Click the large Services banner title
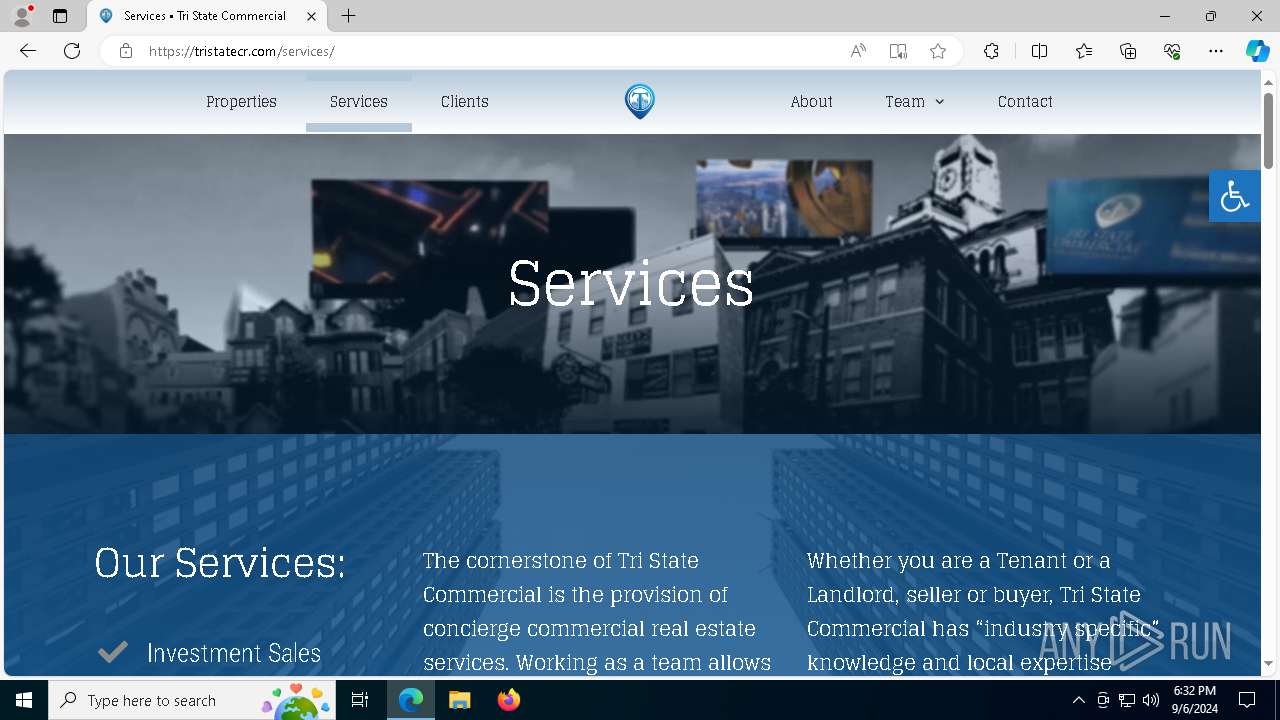The height and width of the screenshot is (720, 1280). (631, 283)
